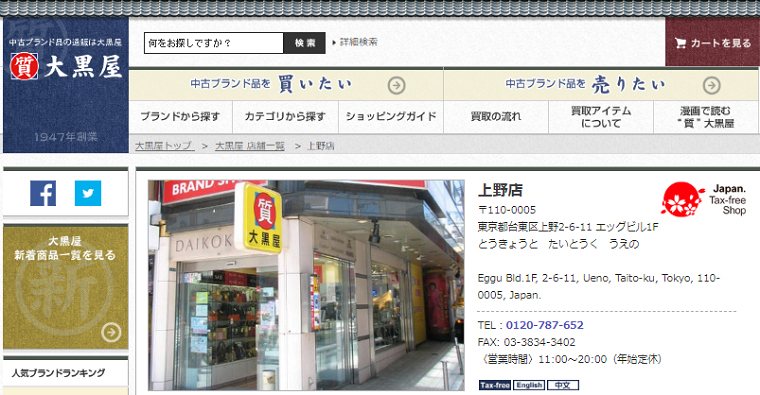Open the 買取の流れ menu item
760x395 pixels.
coord(496,117)
